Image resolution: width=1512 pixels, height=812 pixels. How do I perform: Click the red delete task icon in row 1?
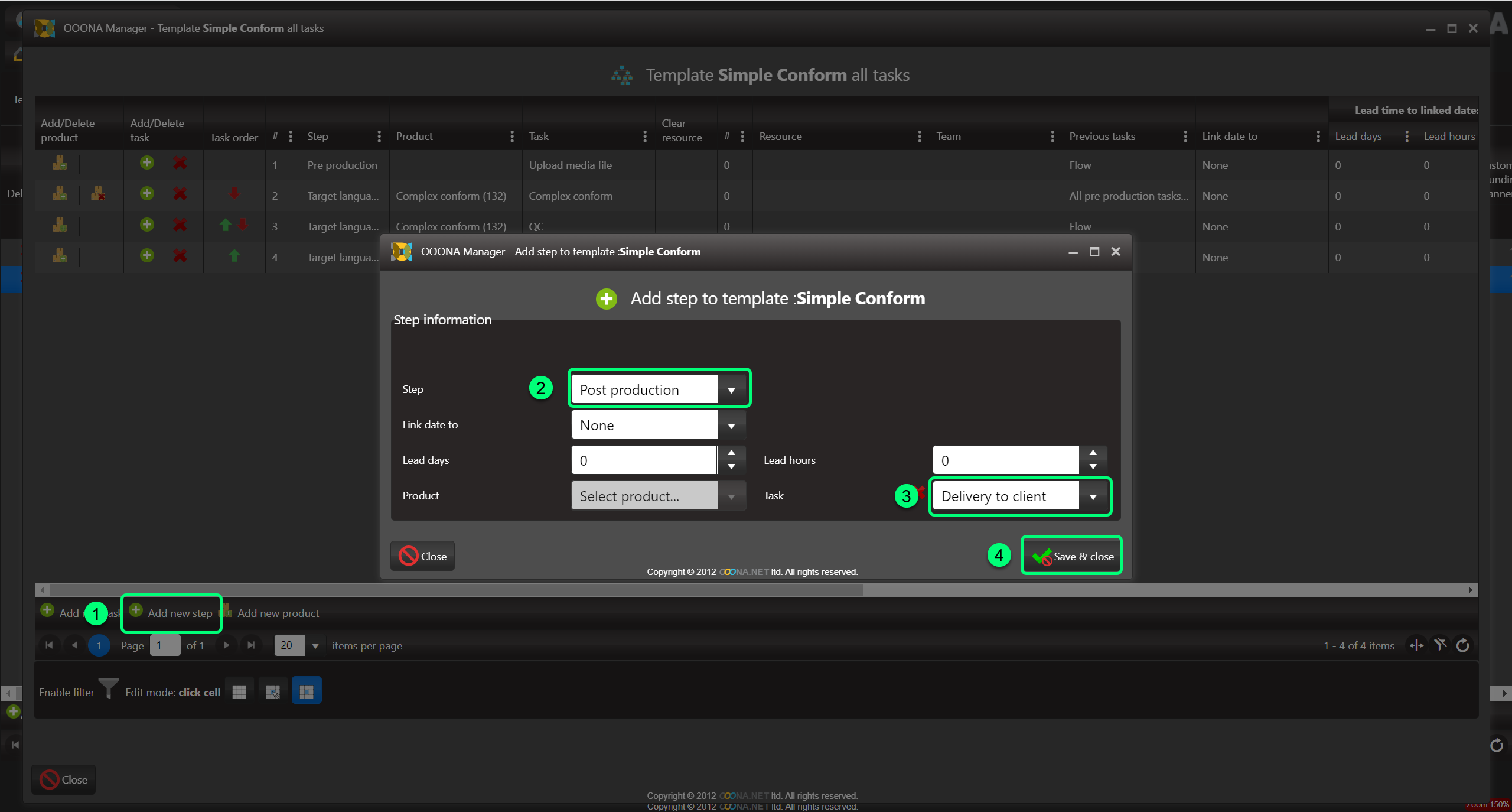point(180,163)
